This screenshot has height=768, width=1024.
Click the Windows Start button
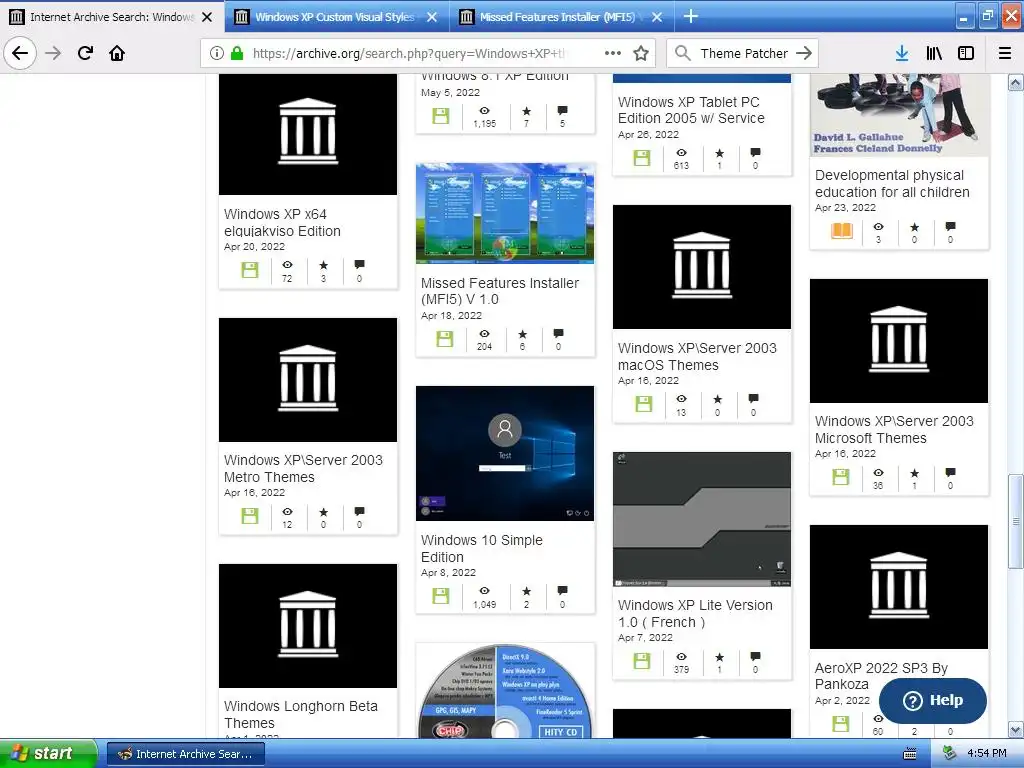click(x=46, y=754)
